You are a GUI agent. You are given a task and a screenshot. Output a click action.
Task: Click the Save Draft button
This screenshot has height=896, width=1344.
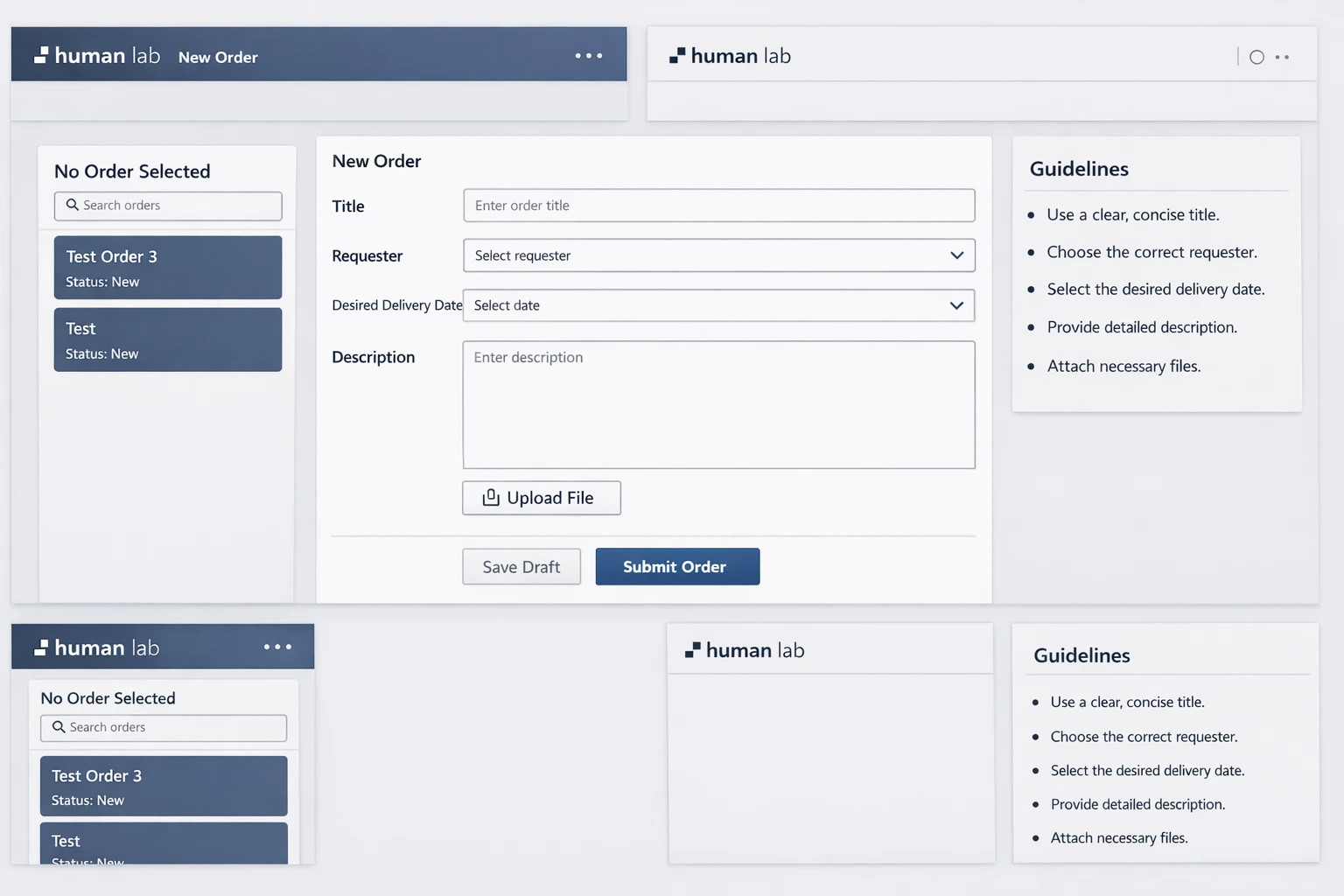click(521, 567)
